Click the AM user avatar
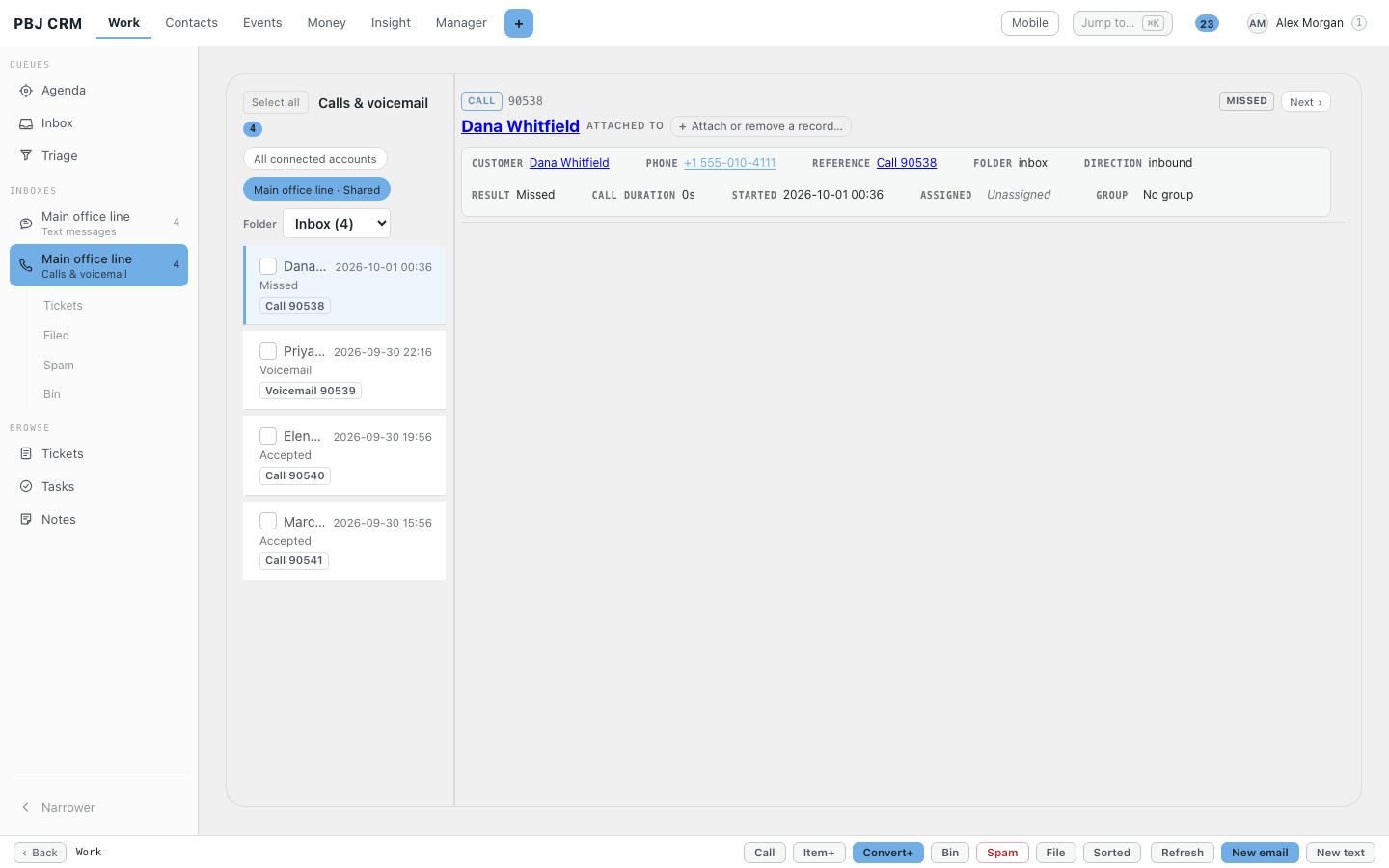The image size is (1389, 868). 1257,23
